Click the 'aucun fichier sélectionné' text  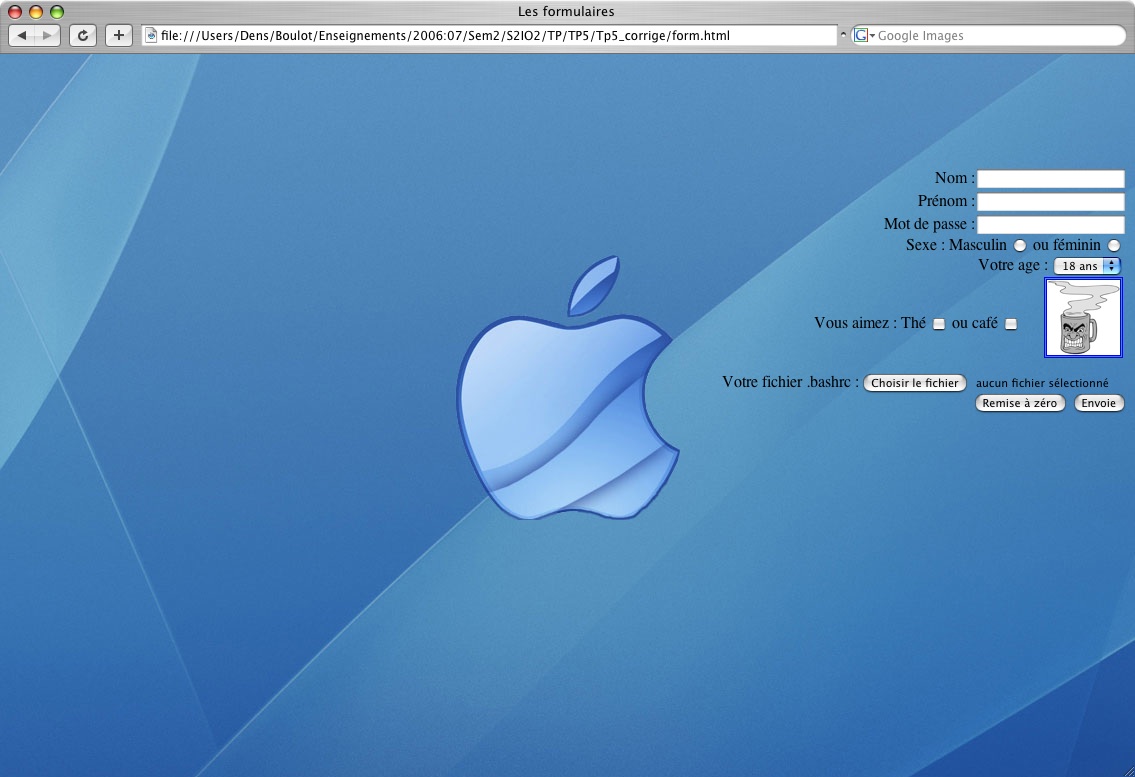point(1042,383)
